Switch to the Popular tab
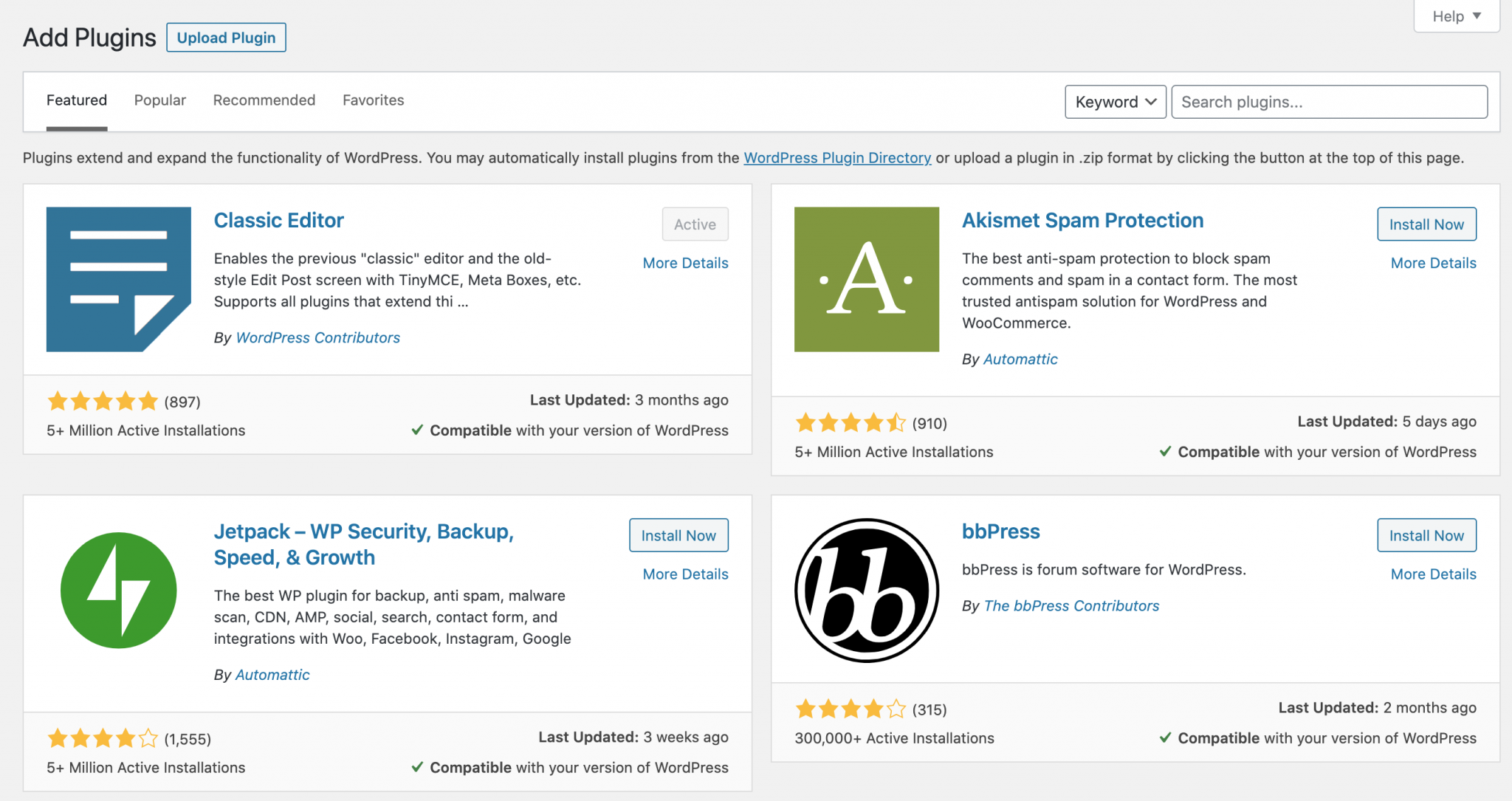The height and width of the screenshot is (801, 1512). 159,100
